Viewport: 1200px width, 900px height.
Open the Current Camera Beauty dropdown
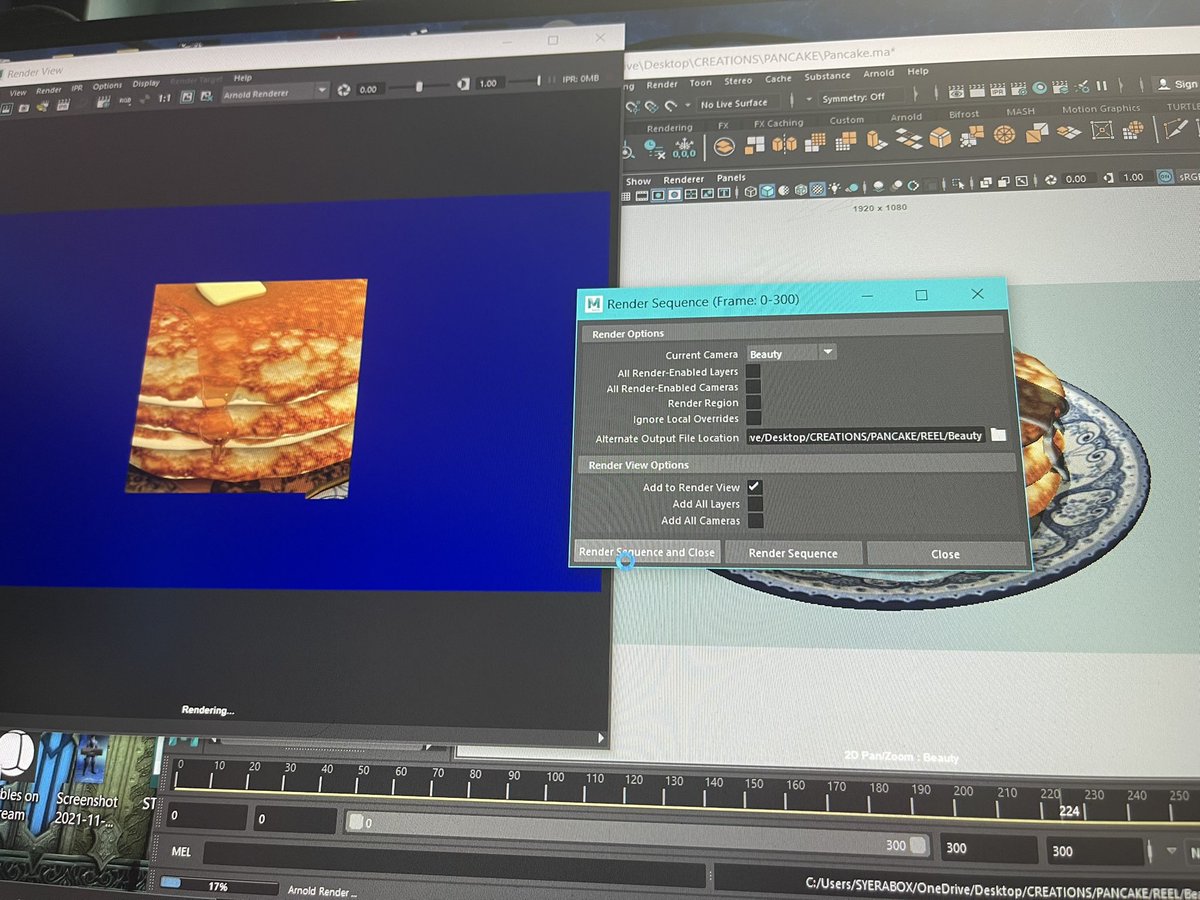791,353
